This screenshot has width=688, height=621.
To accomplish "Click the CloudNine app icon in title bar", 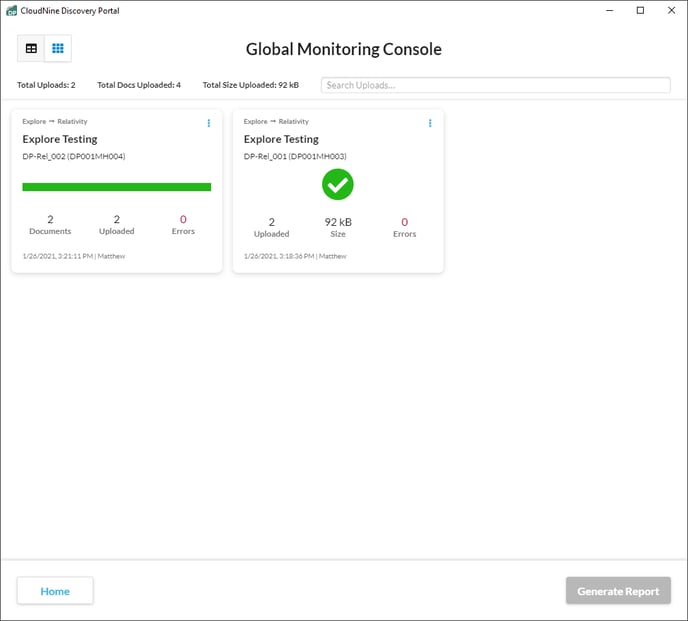I will tap(11, 11).
